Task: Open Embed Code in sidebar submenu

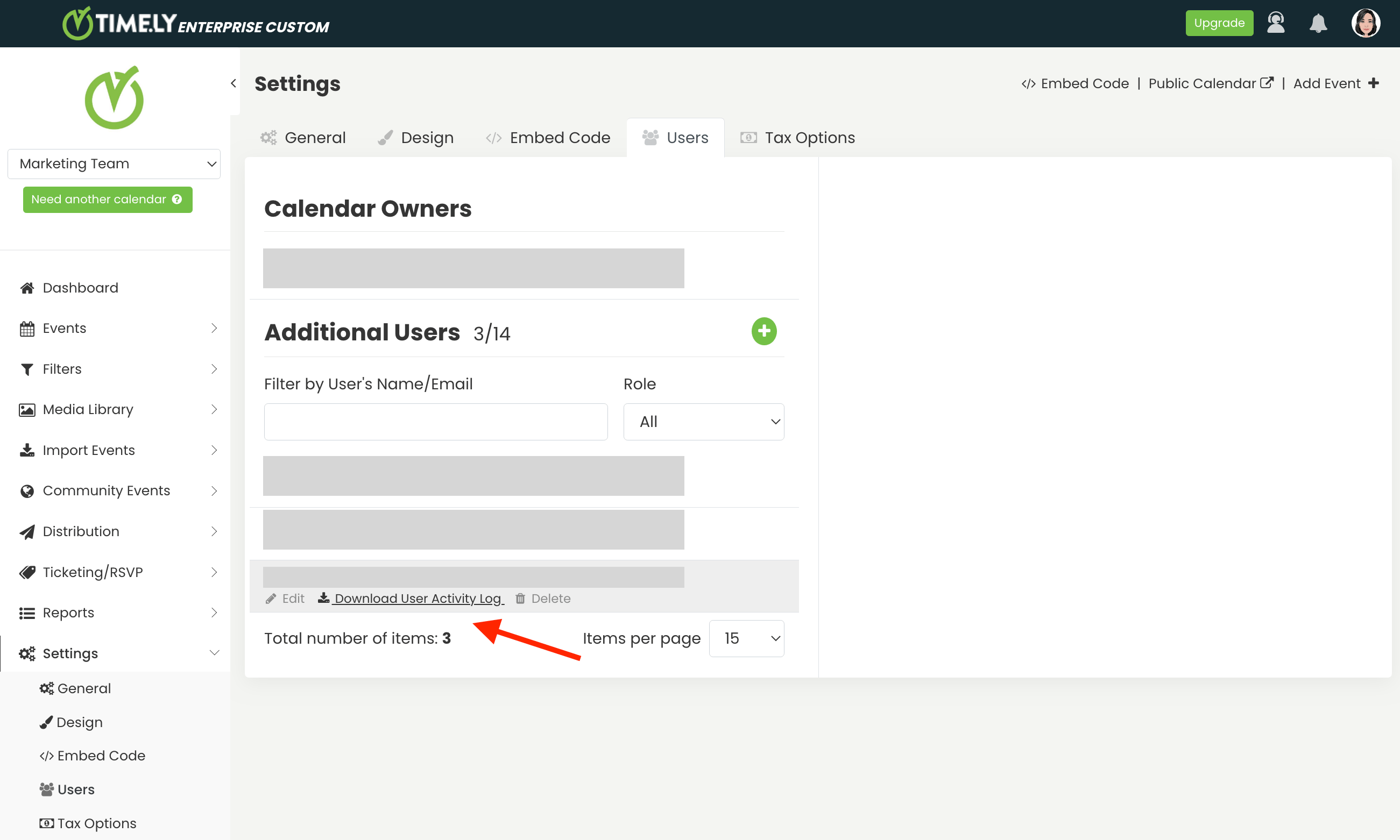Action: coord(101,756)
